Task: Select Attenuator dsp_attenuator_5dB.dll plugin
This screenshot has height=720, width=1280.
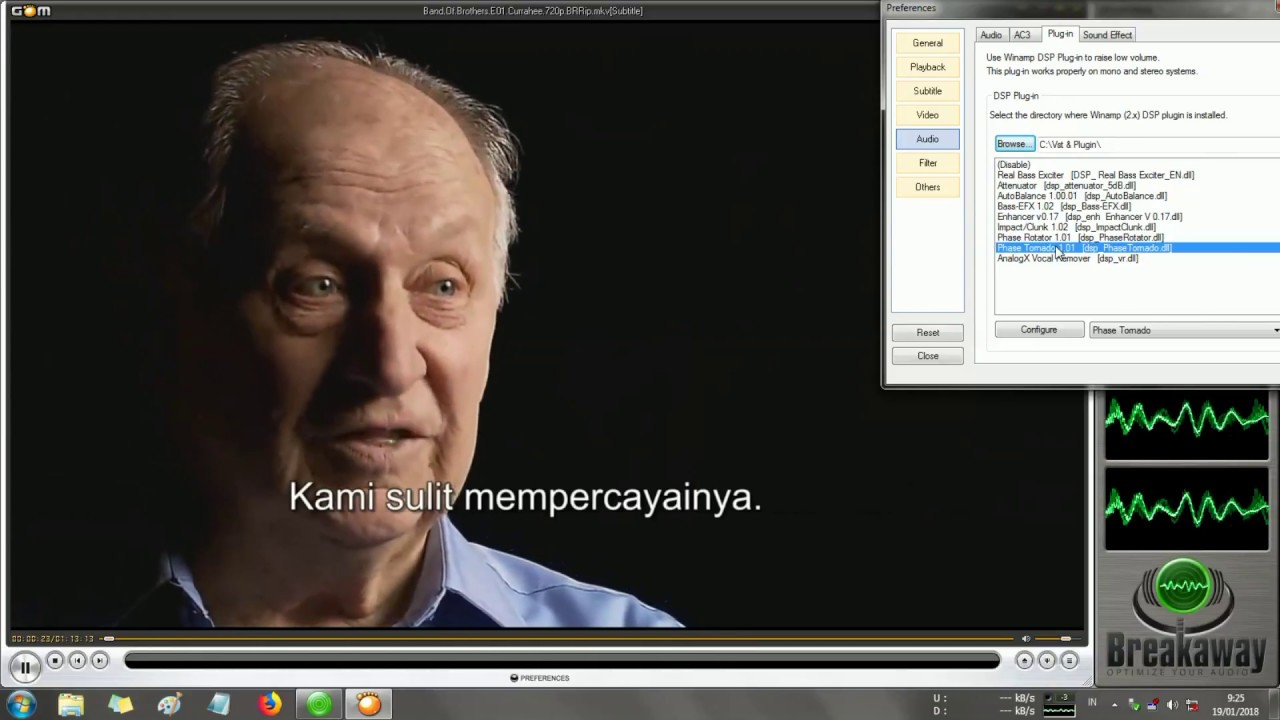Action: pyautogui.click(x=1138, y=185)
